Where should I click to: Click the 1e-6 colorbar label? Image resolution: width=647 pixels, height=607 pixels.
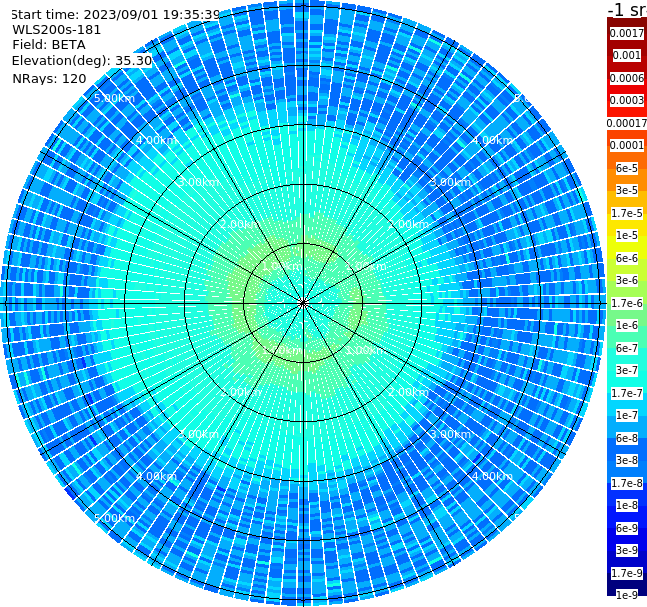627,325
